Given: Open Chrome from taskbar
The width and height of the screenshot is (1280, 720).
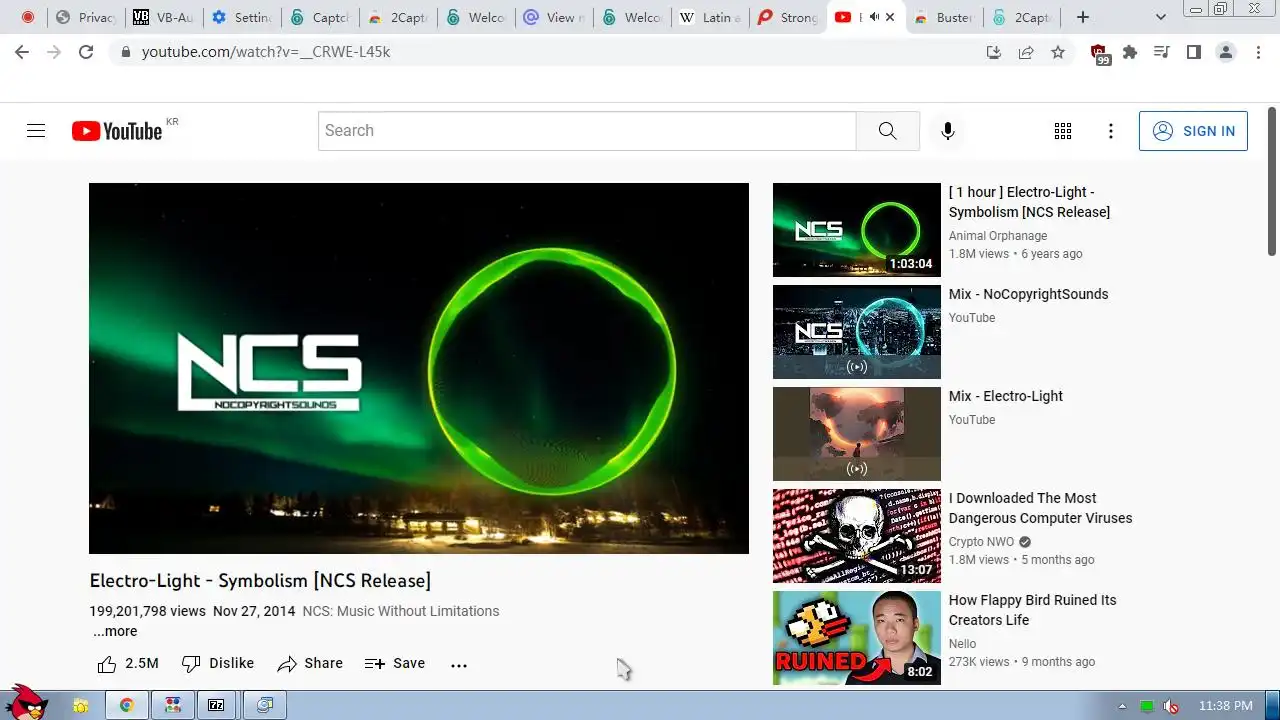Looking at the screenshot, I should 127,705.
